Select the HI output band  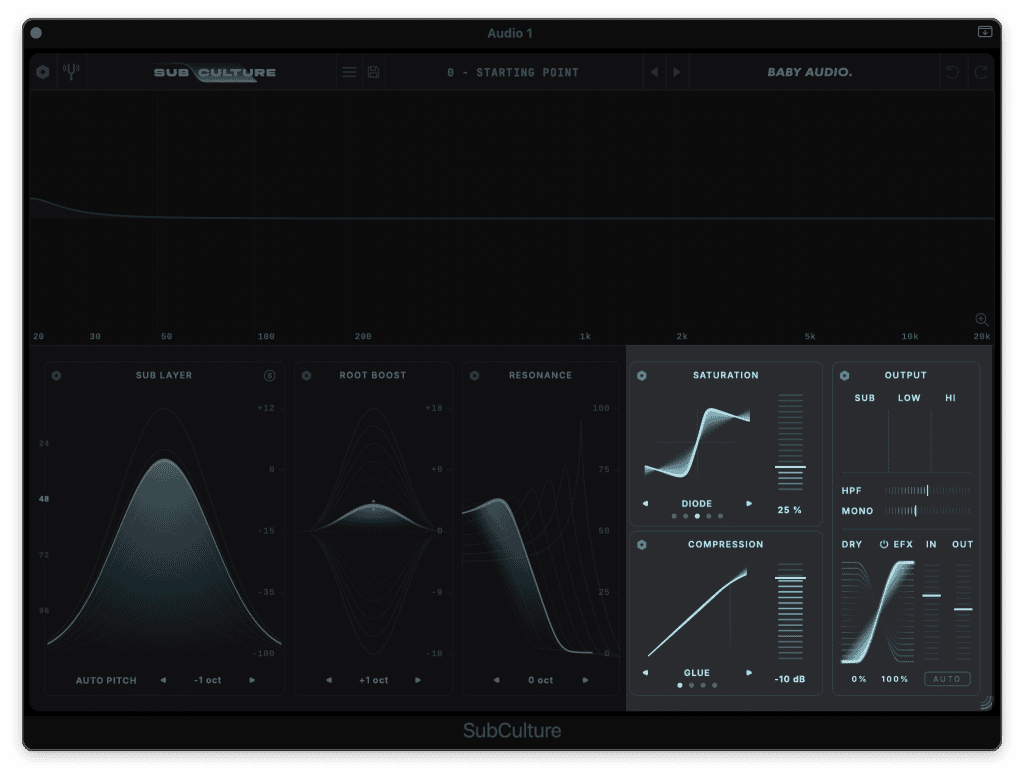coord(950,398)
